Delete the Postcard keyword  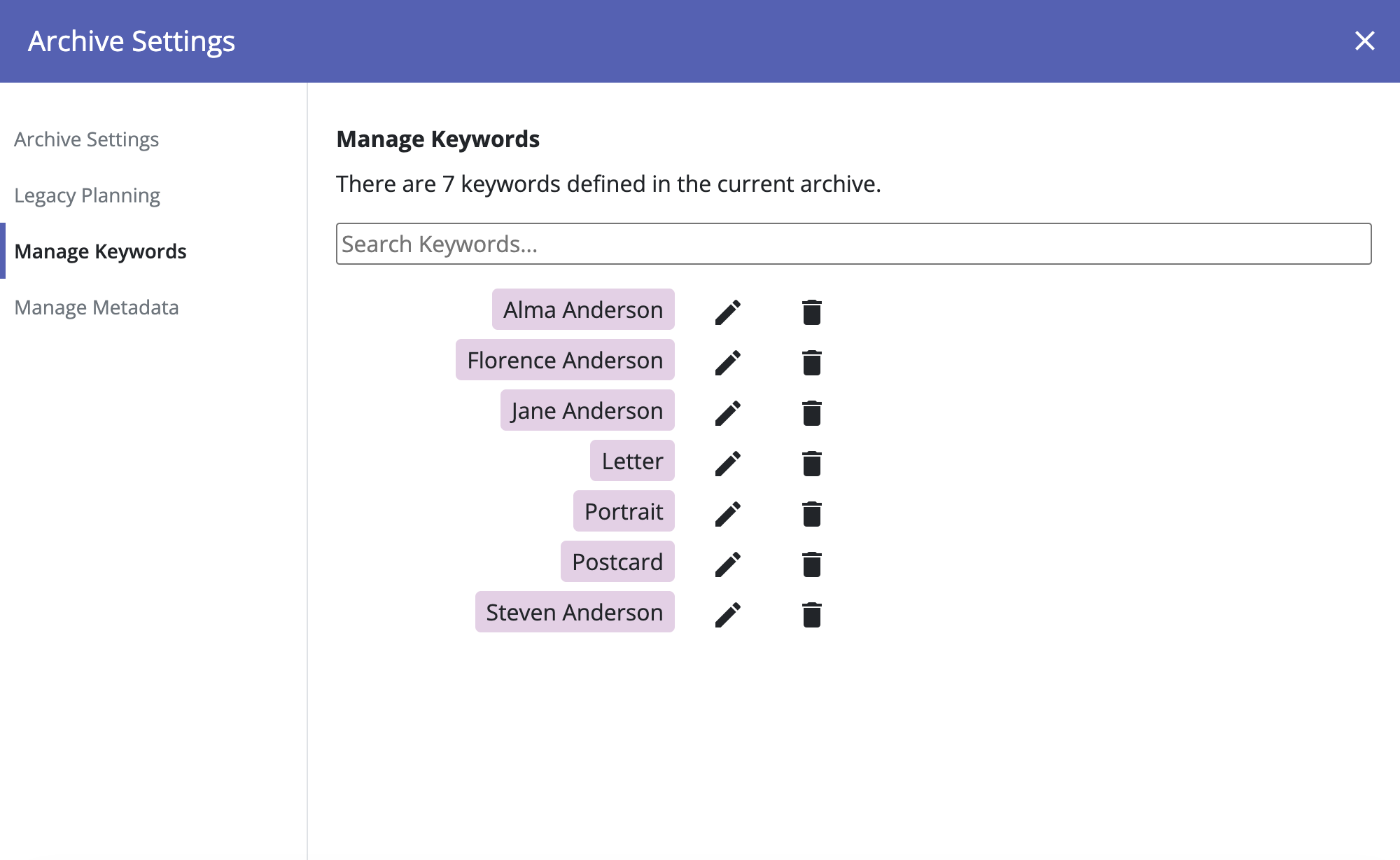(x=811, y=564)
